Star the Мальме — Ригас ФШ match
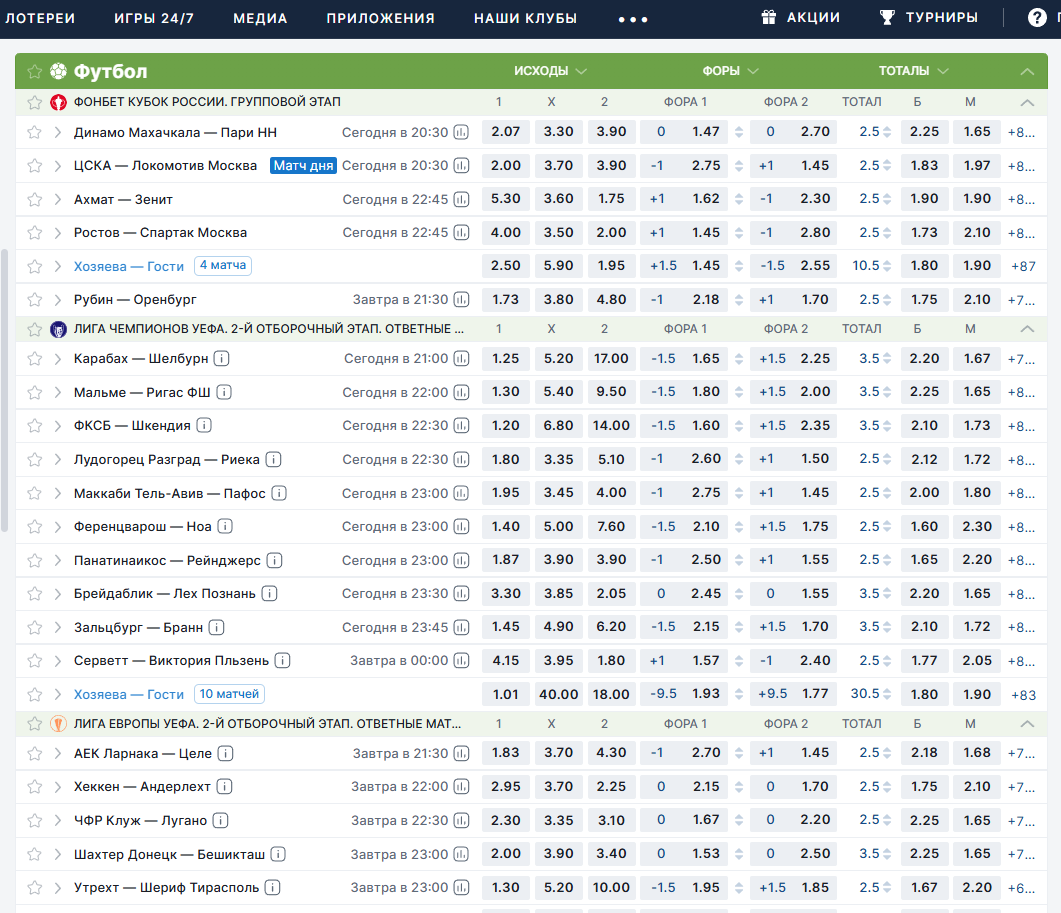The width and height of the screenshot is (1061, 913). point(35,393)
